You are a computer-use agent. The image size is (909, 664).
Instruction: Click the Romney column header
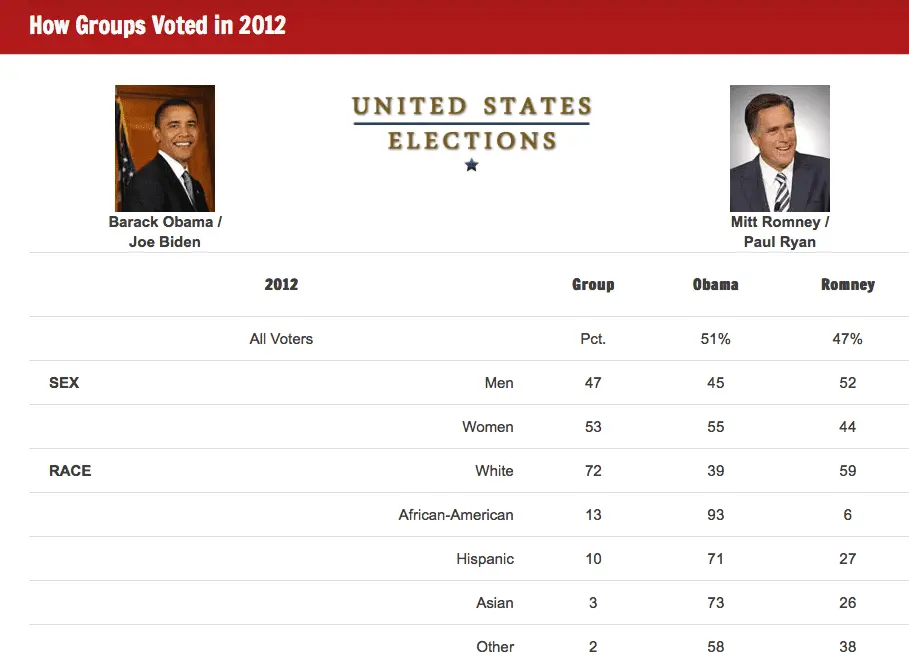coord(848,284)
